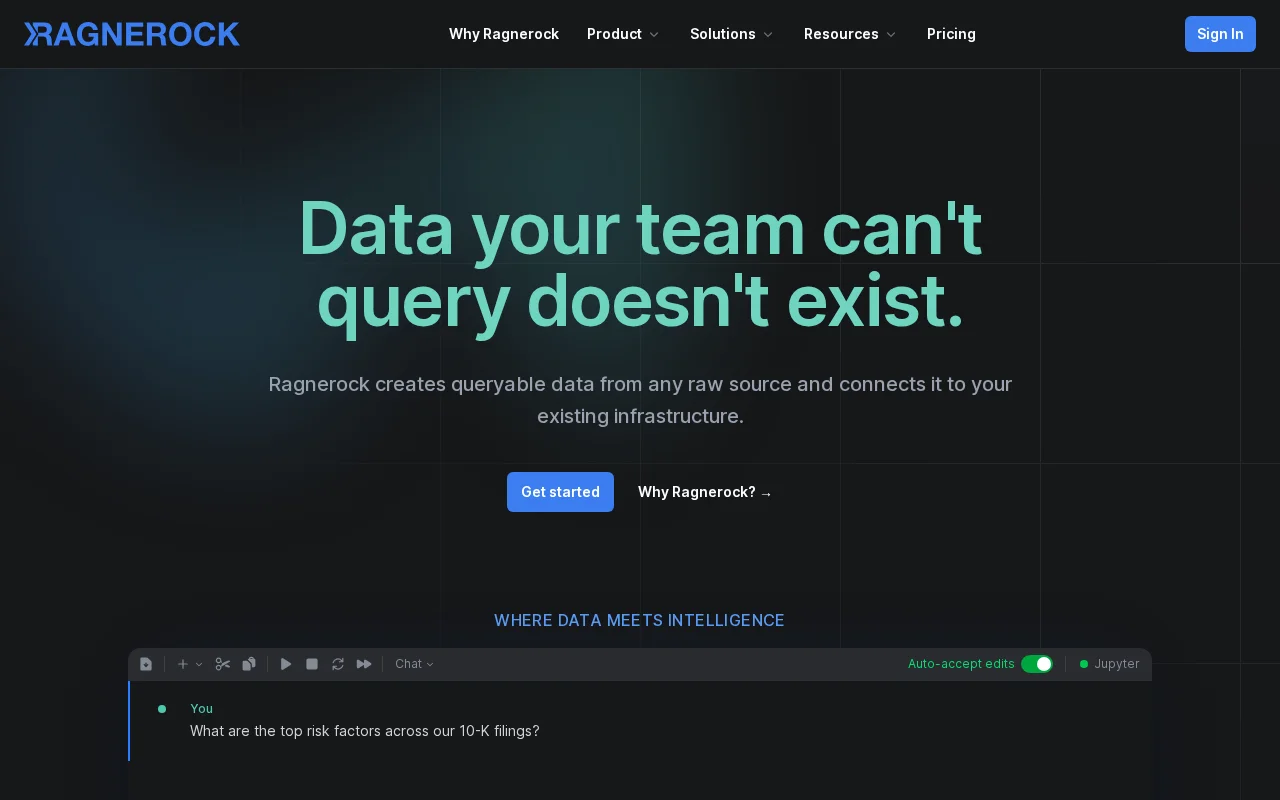Expand the Solutions menu
The image size is (1280, 800).
point(731,34)
